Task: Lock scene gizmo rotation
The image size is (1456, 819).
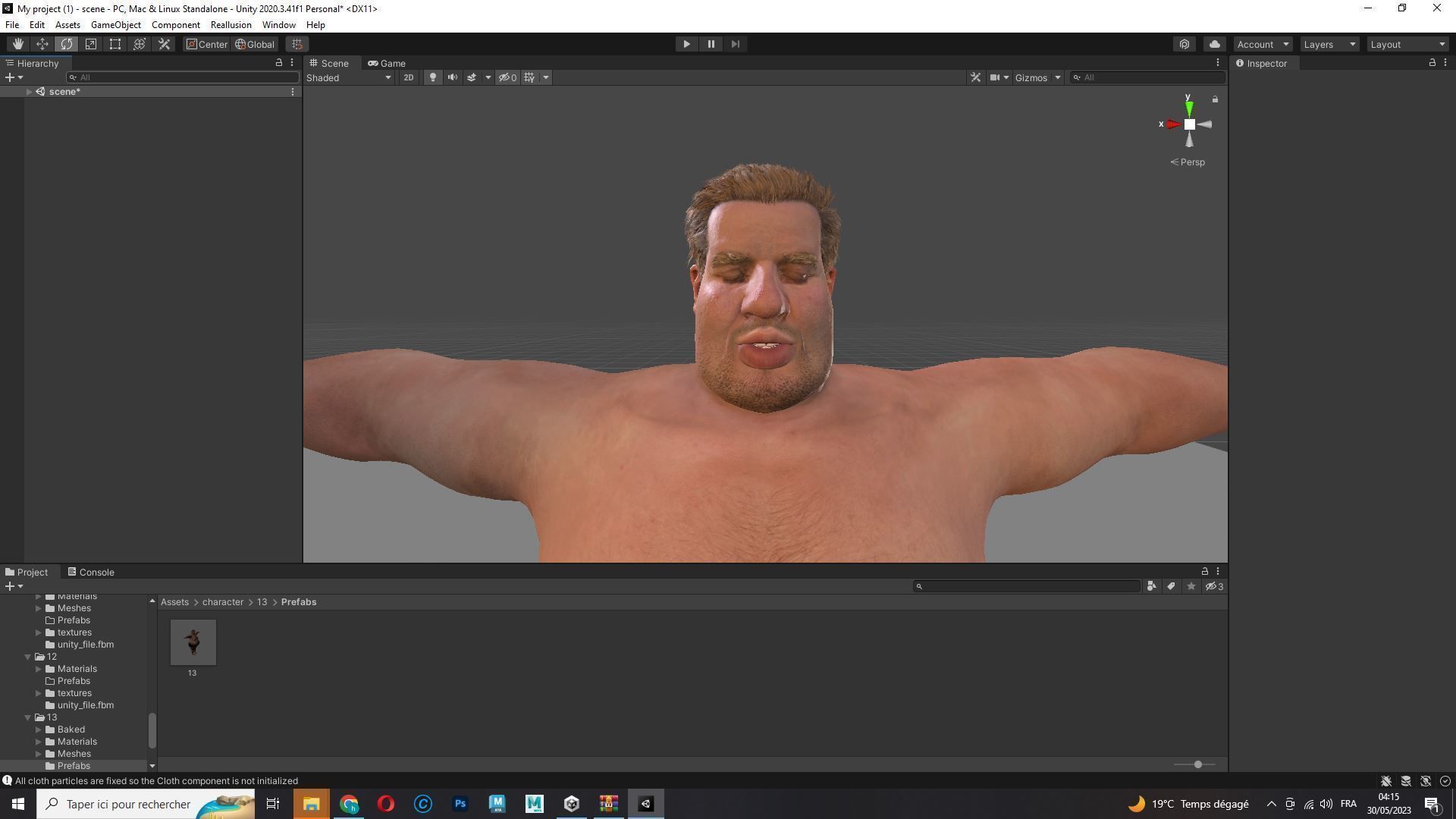Action: point(1215,99)
